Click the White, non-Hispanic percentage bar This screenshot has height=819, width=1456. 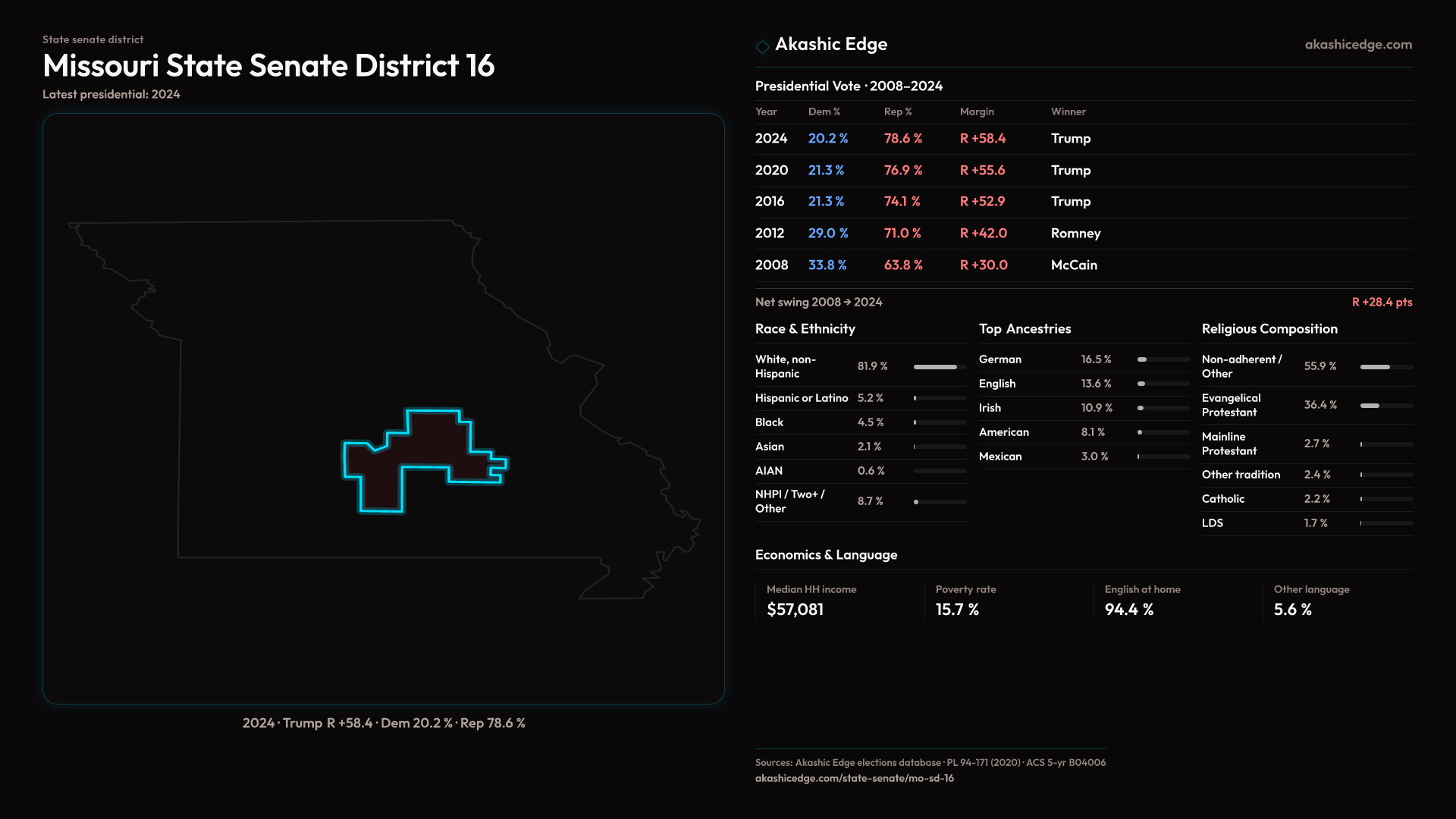939,367
